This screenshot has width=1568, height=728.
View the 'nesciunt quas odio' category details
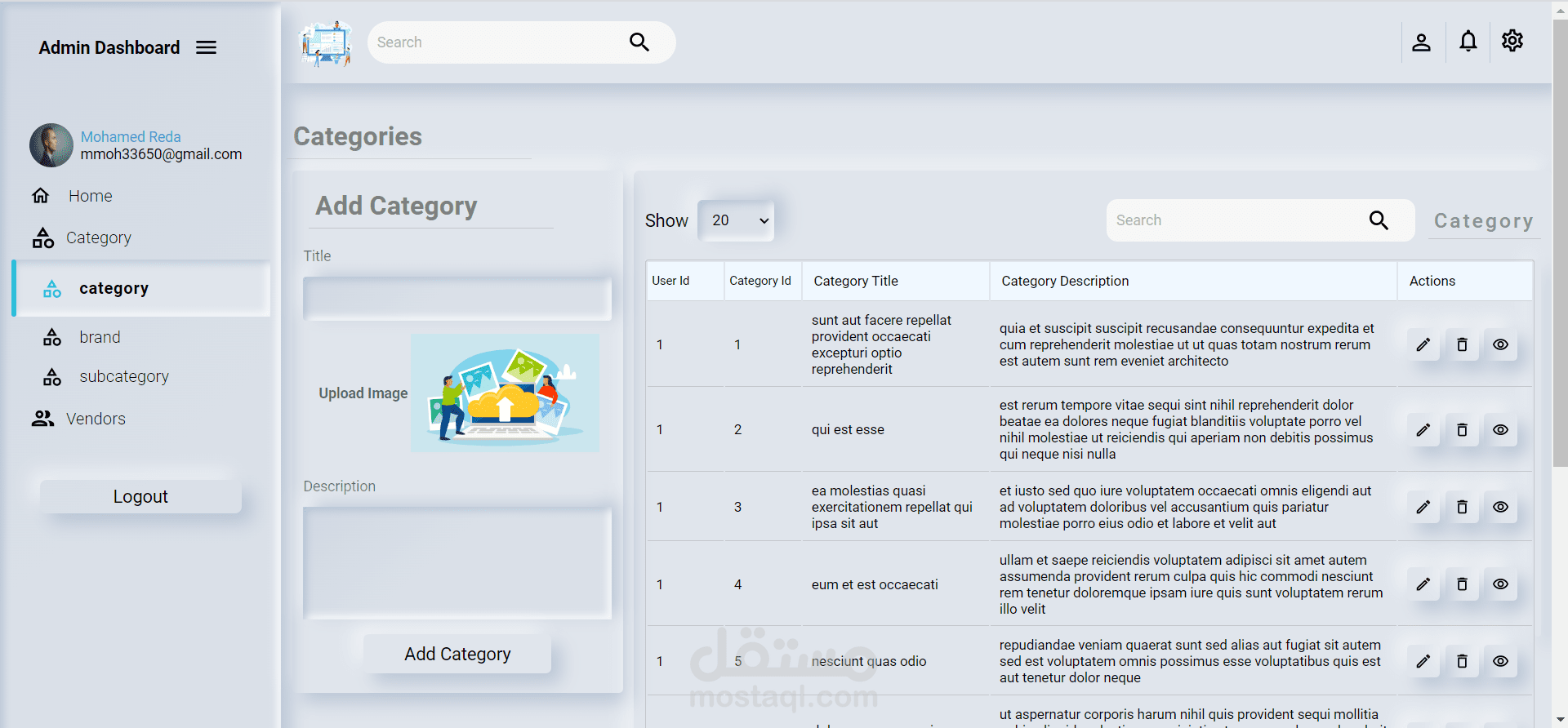pos(1501,661)
